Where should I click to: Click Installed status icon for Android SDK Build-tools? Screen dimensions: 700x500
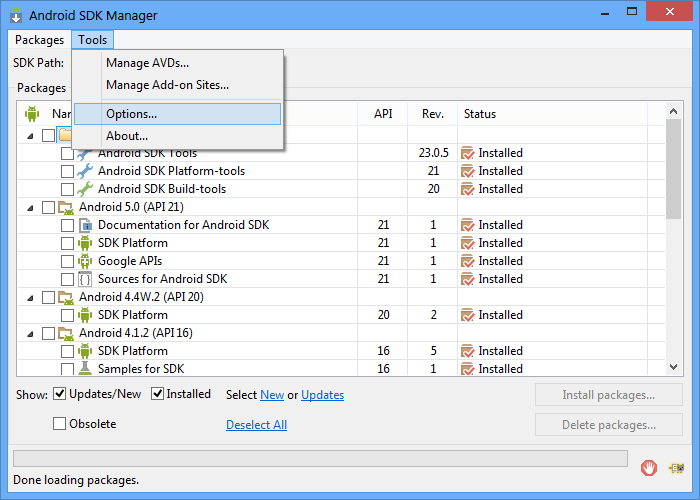pyautogui.click(x=467, y=189)
